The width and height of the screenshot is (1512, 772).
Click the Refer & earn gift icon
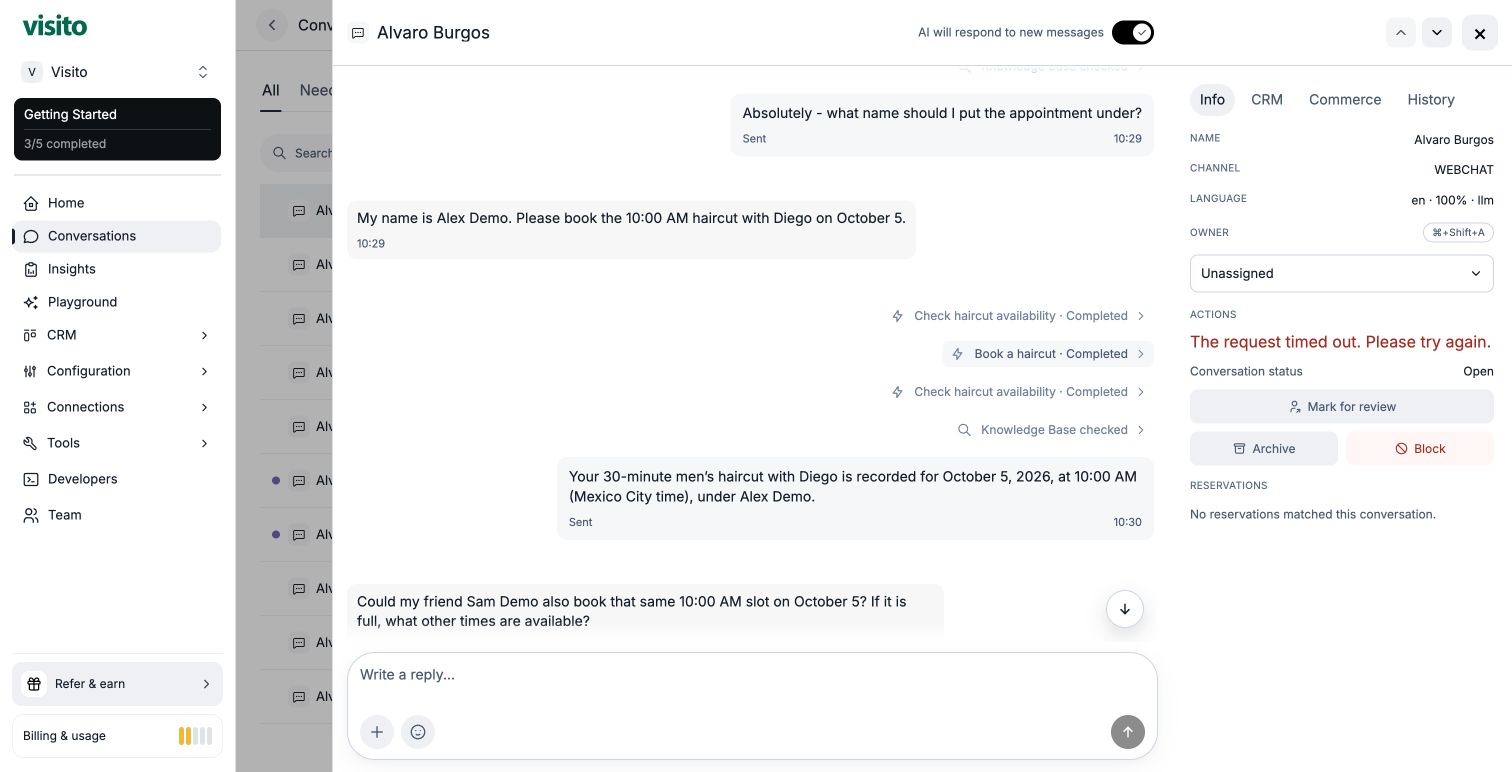click(x=34, y=684)
